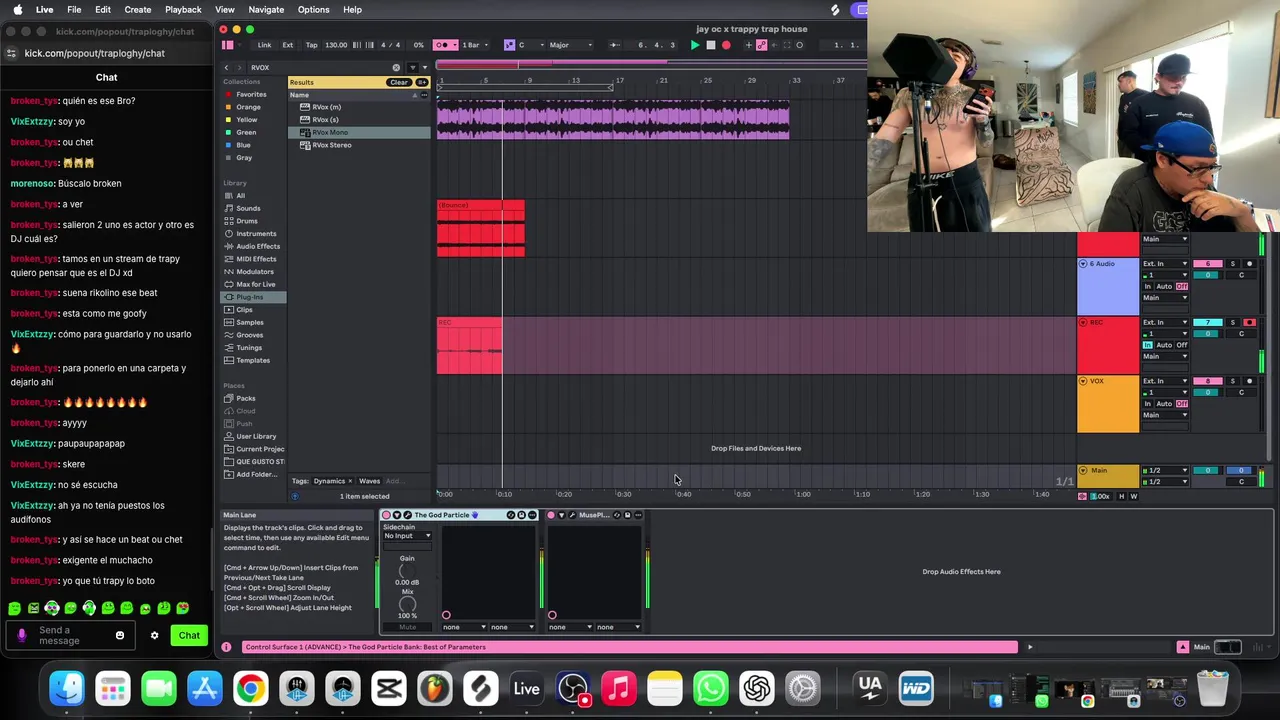Click the Tap tempo button
Viewport: 1280px width, 720px height.
311,45
